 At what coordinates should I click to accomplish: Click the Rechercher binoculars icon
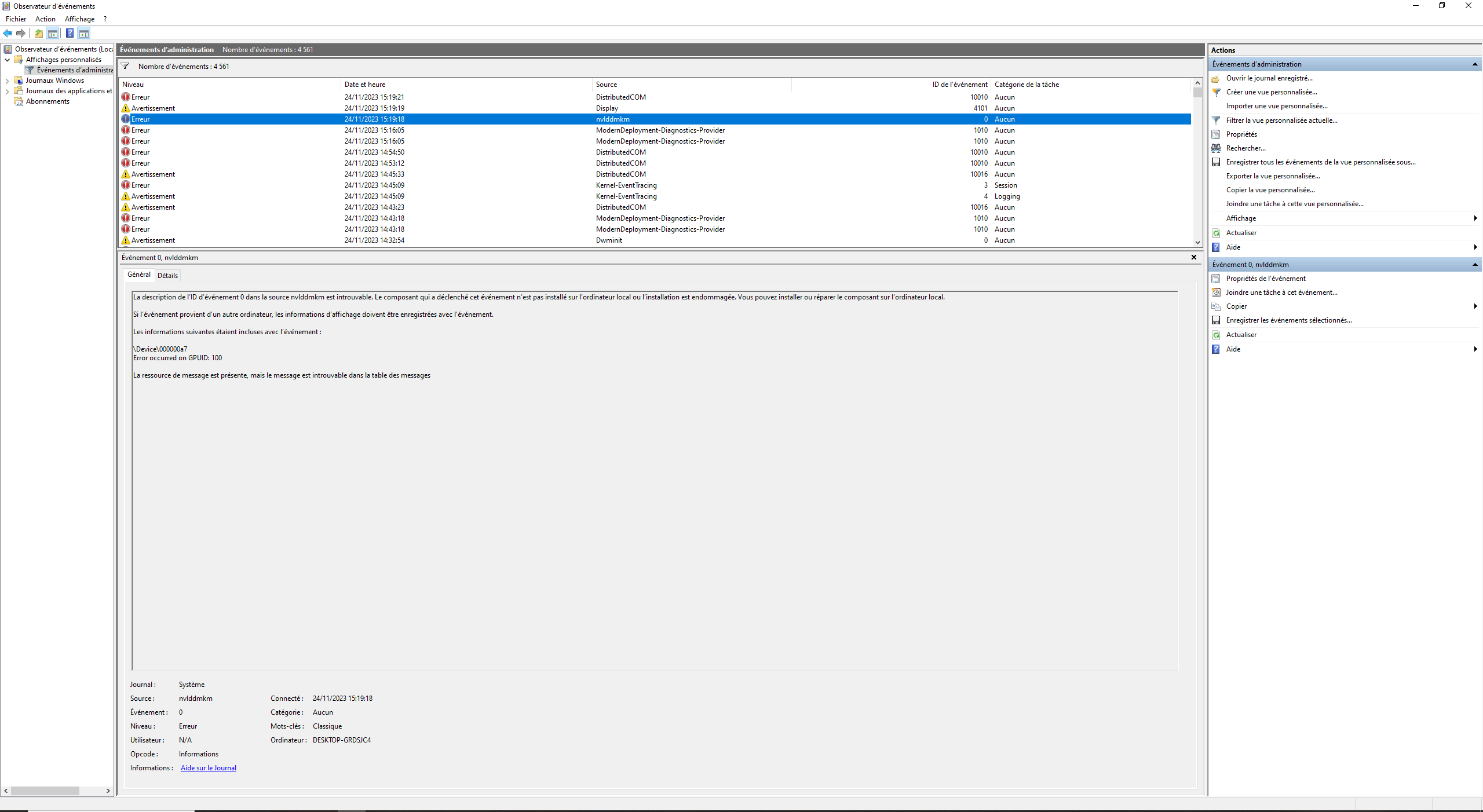tap(1216, 148)
